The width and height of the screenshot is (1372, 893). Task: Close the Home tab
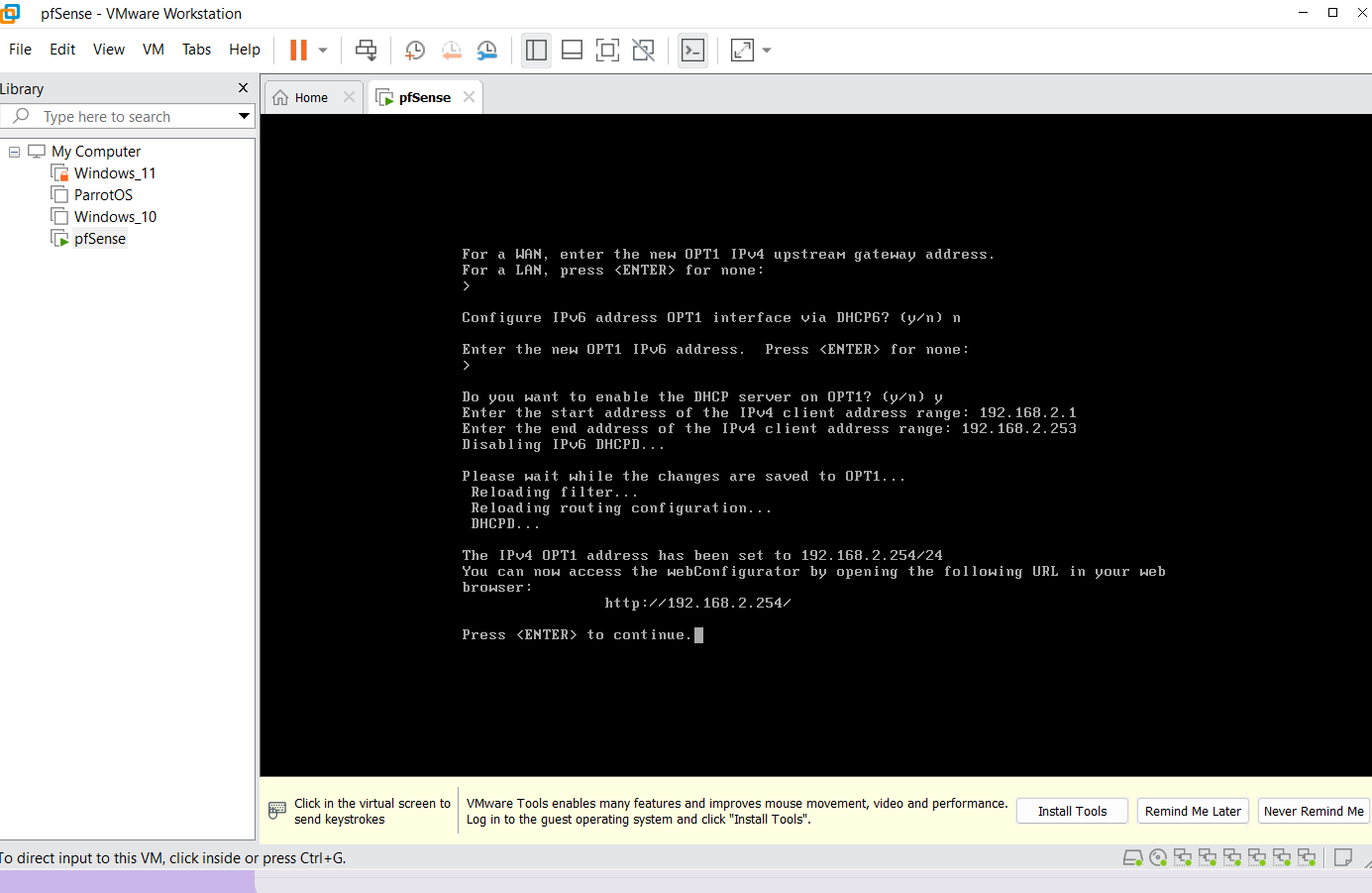point(349,97)
